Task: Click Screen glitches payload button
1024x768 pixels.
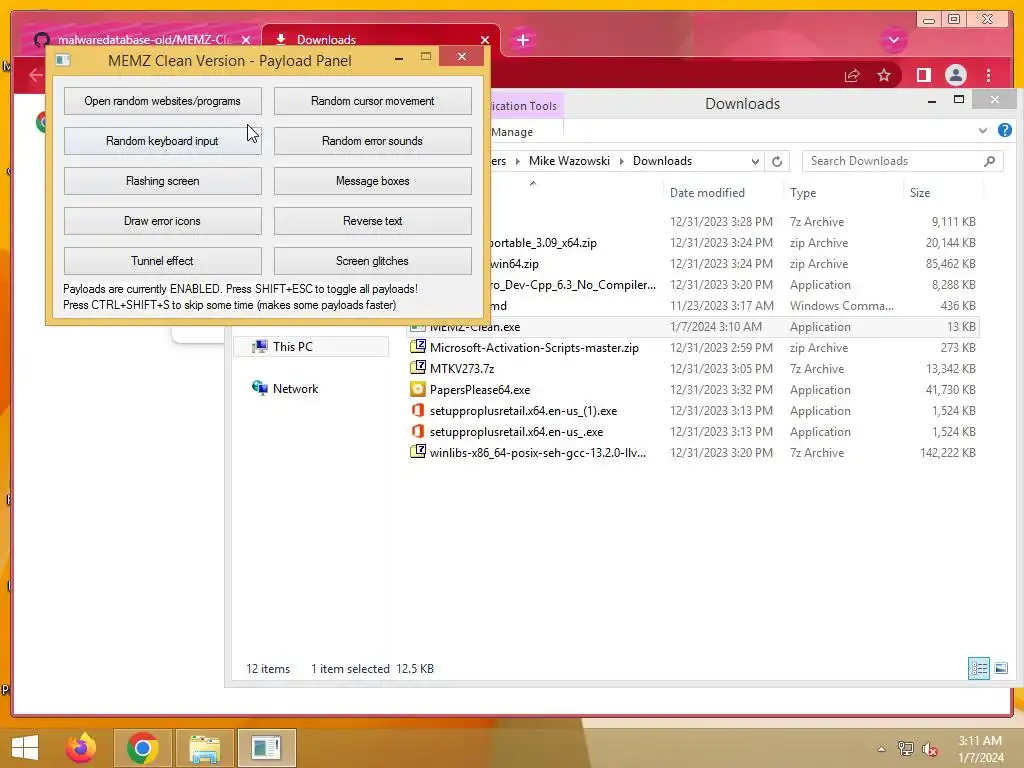Action: click(x=372, y=261)
